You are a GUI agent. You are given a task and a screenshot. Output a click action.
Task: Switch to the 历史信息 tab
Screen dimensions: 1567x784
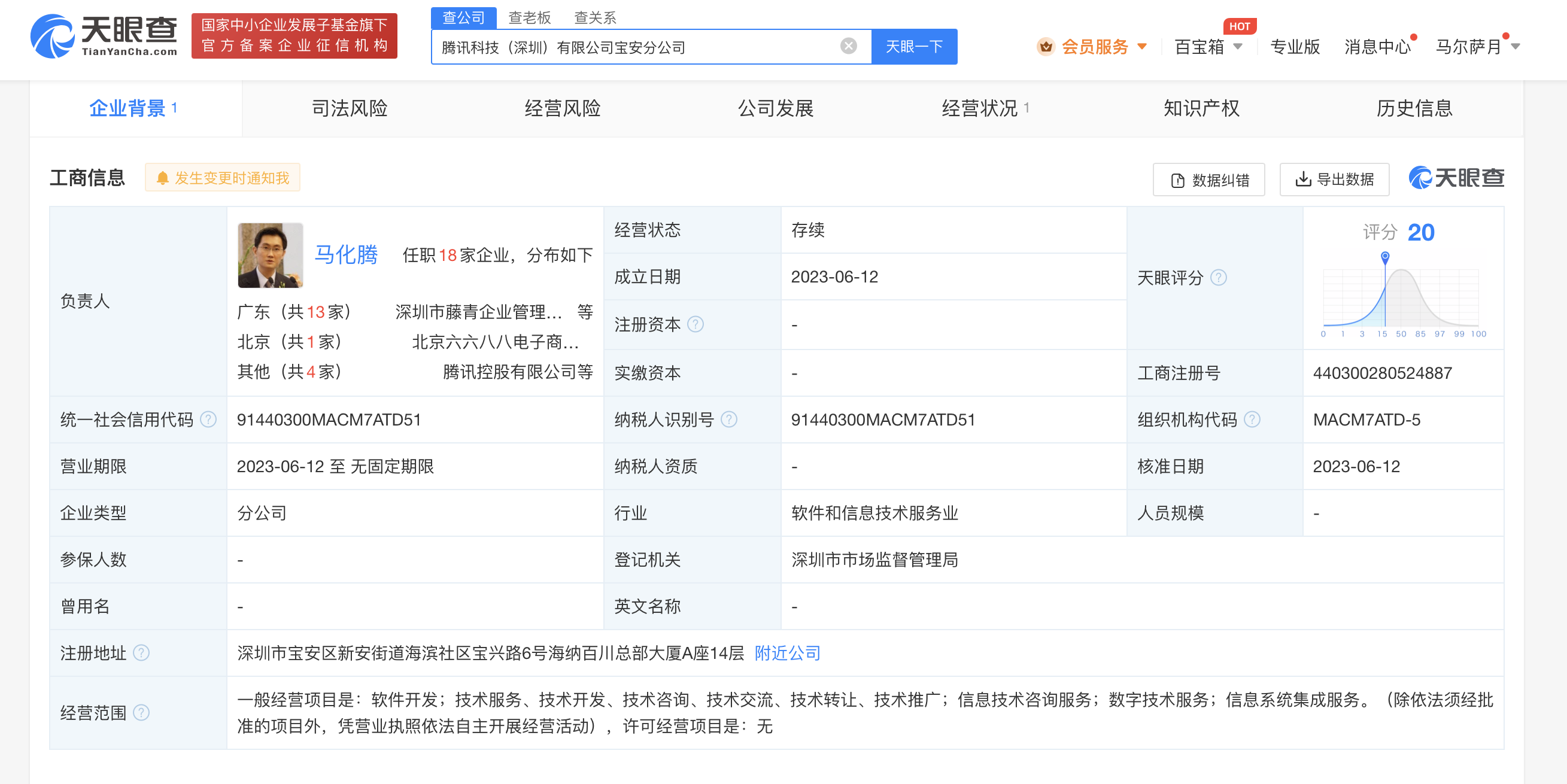1414,108
